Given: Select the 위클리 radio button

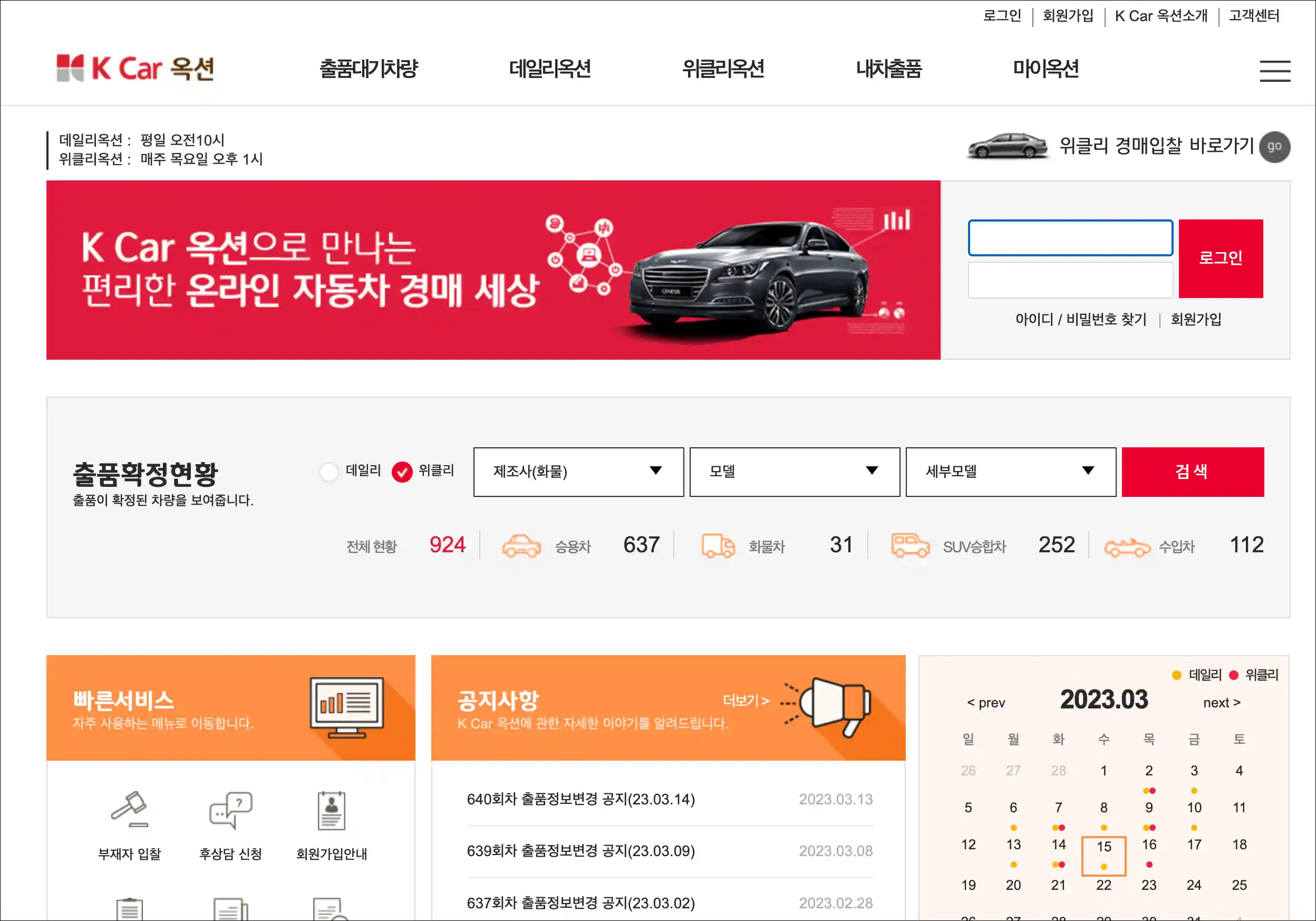Looking at the screenshot, I should [402, 472].
